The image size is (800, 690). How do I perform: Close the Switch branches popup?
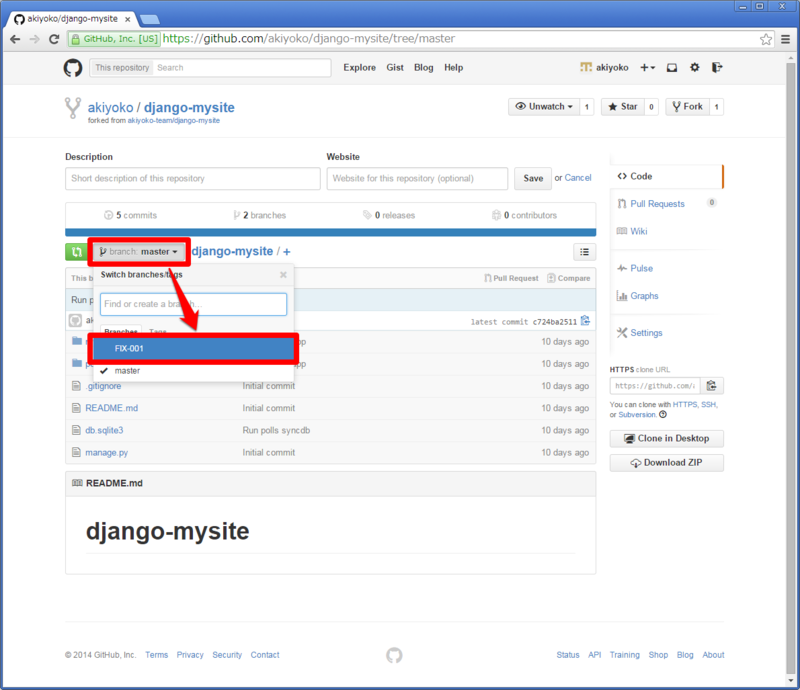[x=283, y=275]
